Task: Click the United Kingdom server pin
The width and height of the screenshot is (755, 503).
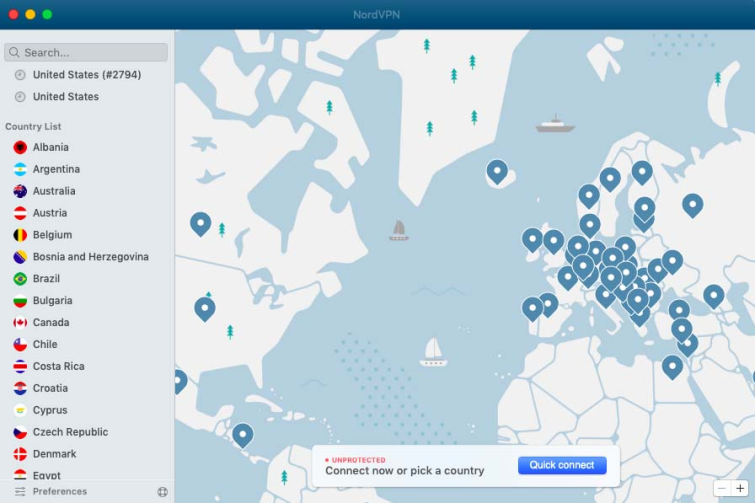Action: point(554,241)
